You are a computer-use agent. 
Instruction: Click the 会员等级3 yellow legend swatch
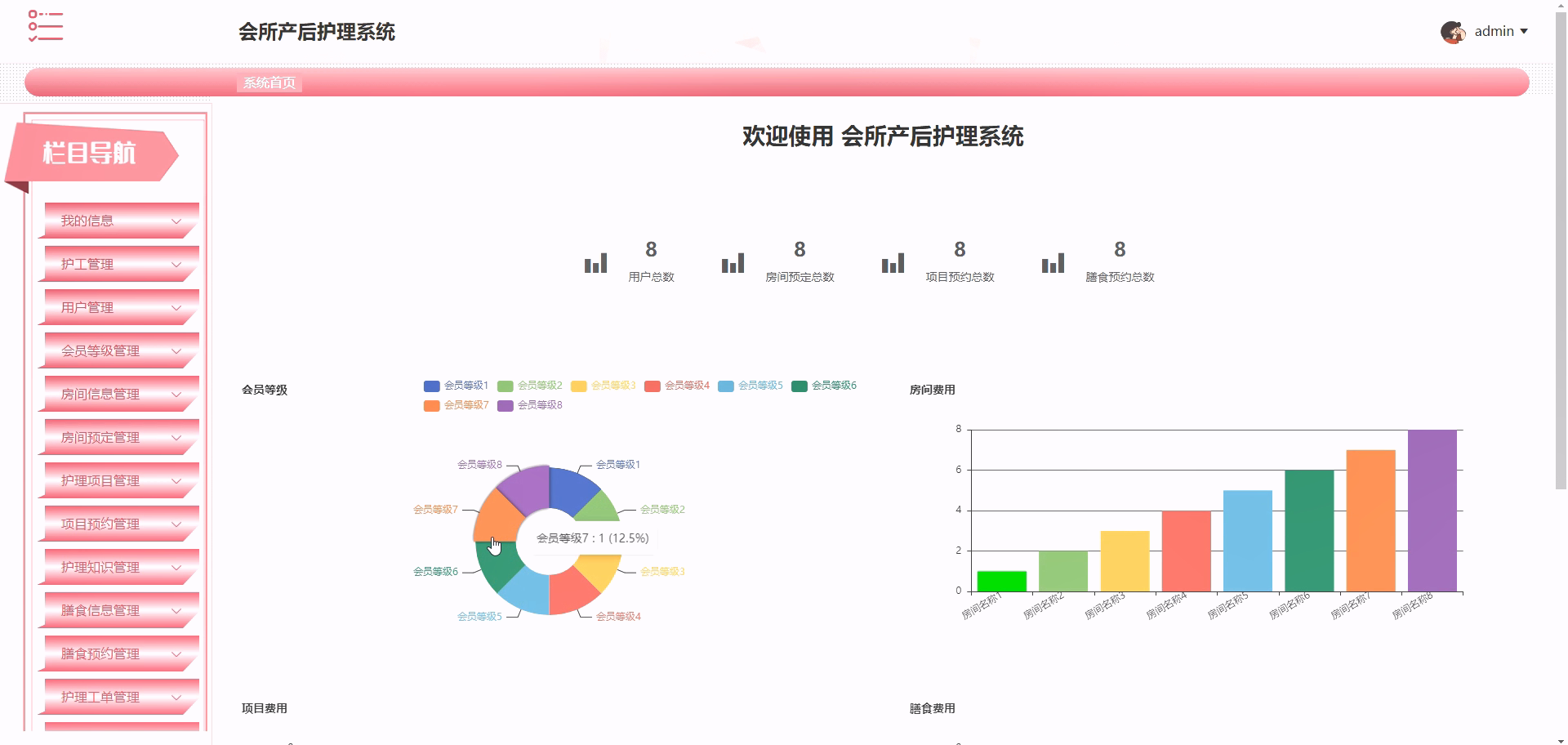coord(578,385)
